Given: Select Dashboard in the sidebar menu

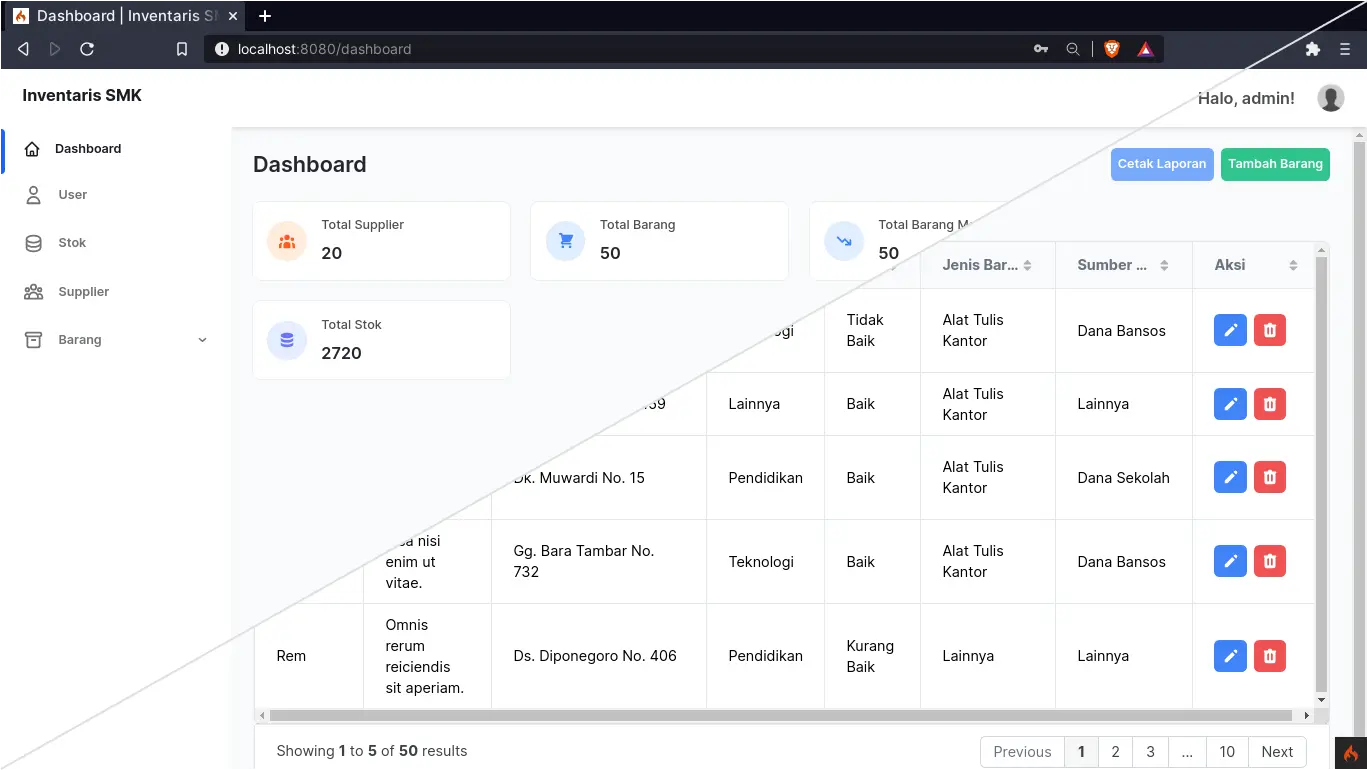Looking at the screenshot, I should click(88, 148).
